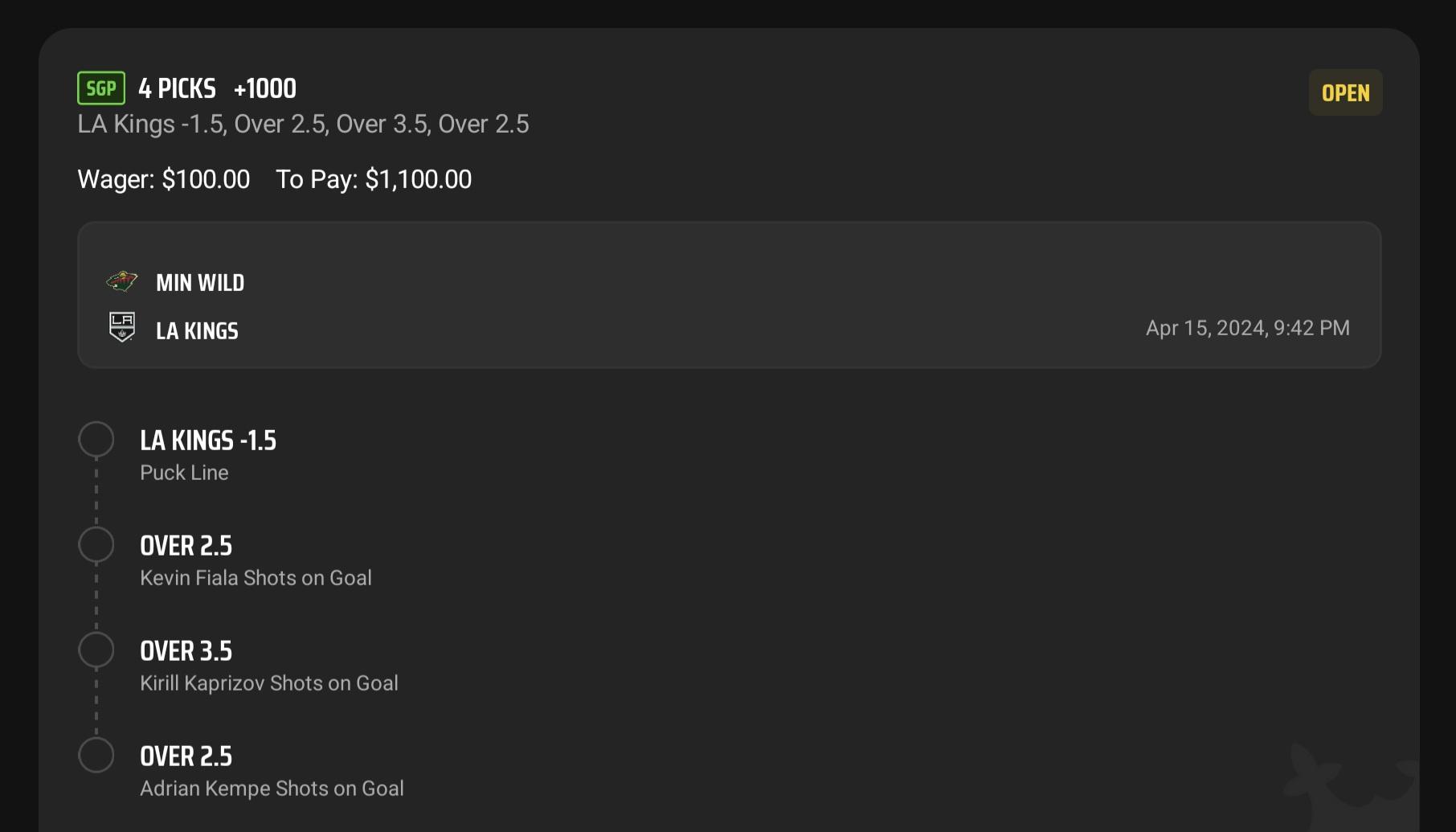Click the yellow OPEN status badge

click(x=1346, y=93)
